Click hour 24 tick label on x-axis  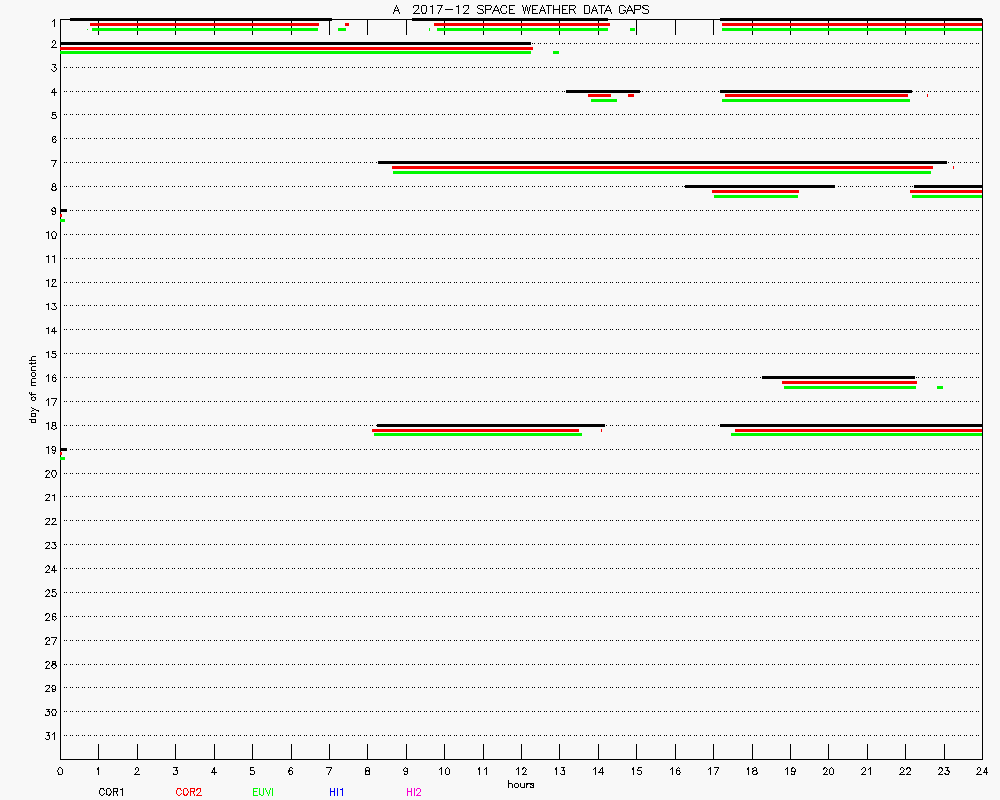[x=982, y=772]
